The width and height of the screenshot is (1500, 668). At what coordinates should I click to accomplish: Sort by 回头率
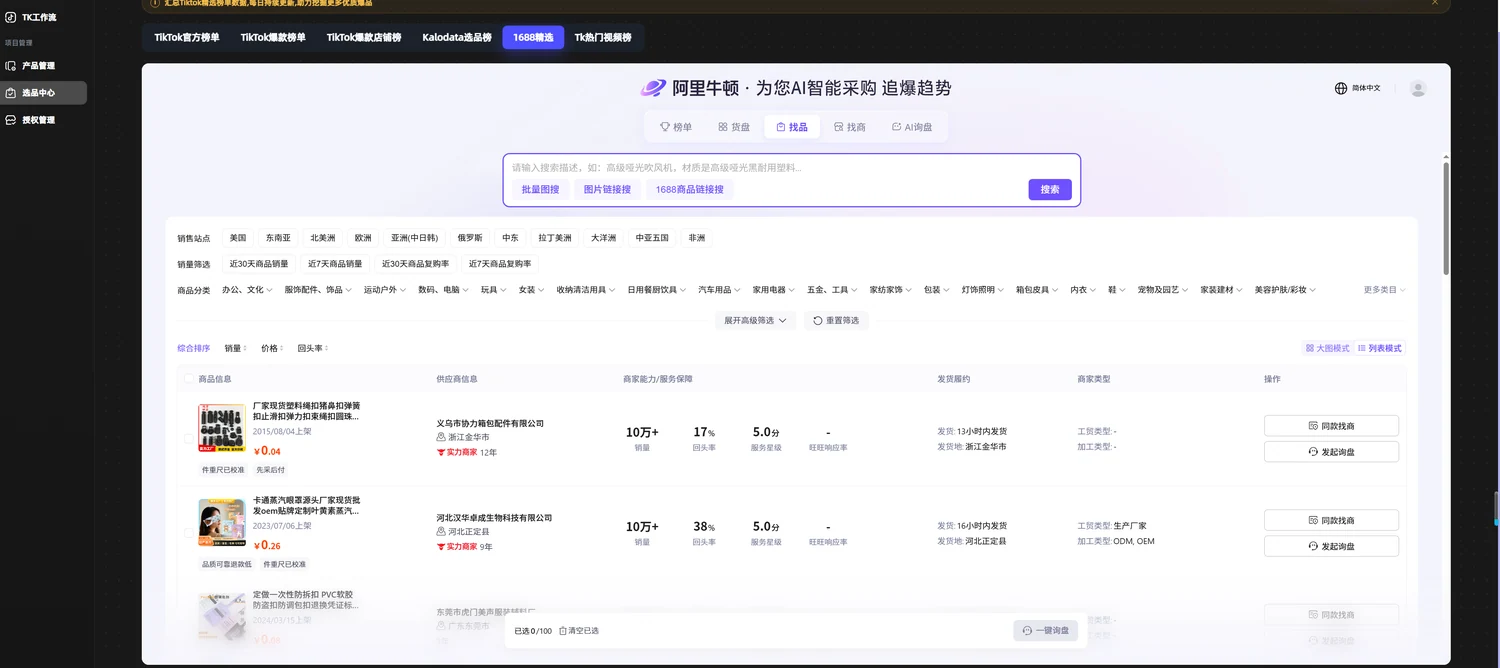313,349
